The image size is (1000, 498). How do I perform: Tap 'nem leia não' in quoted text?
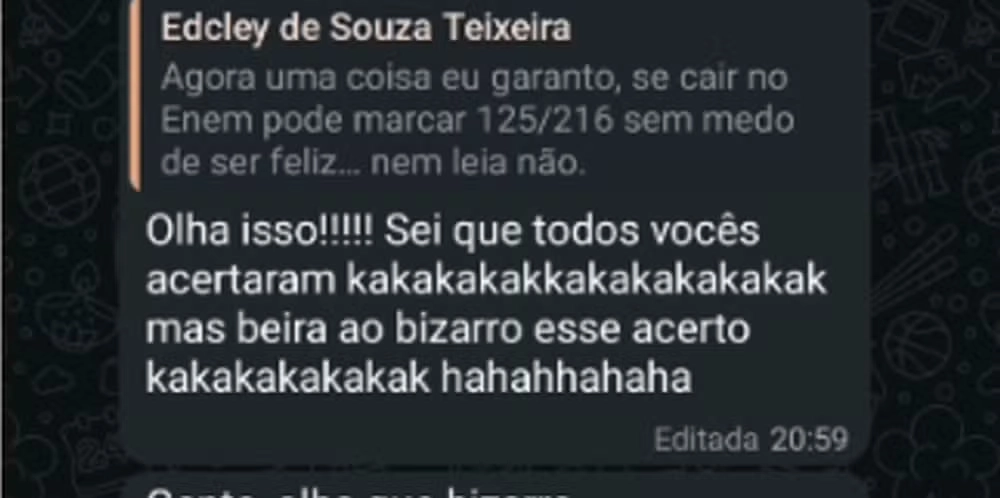(x=478, y=166)
